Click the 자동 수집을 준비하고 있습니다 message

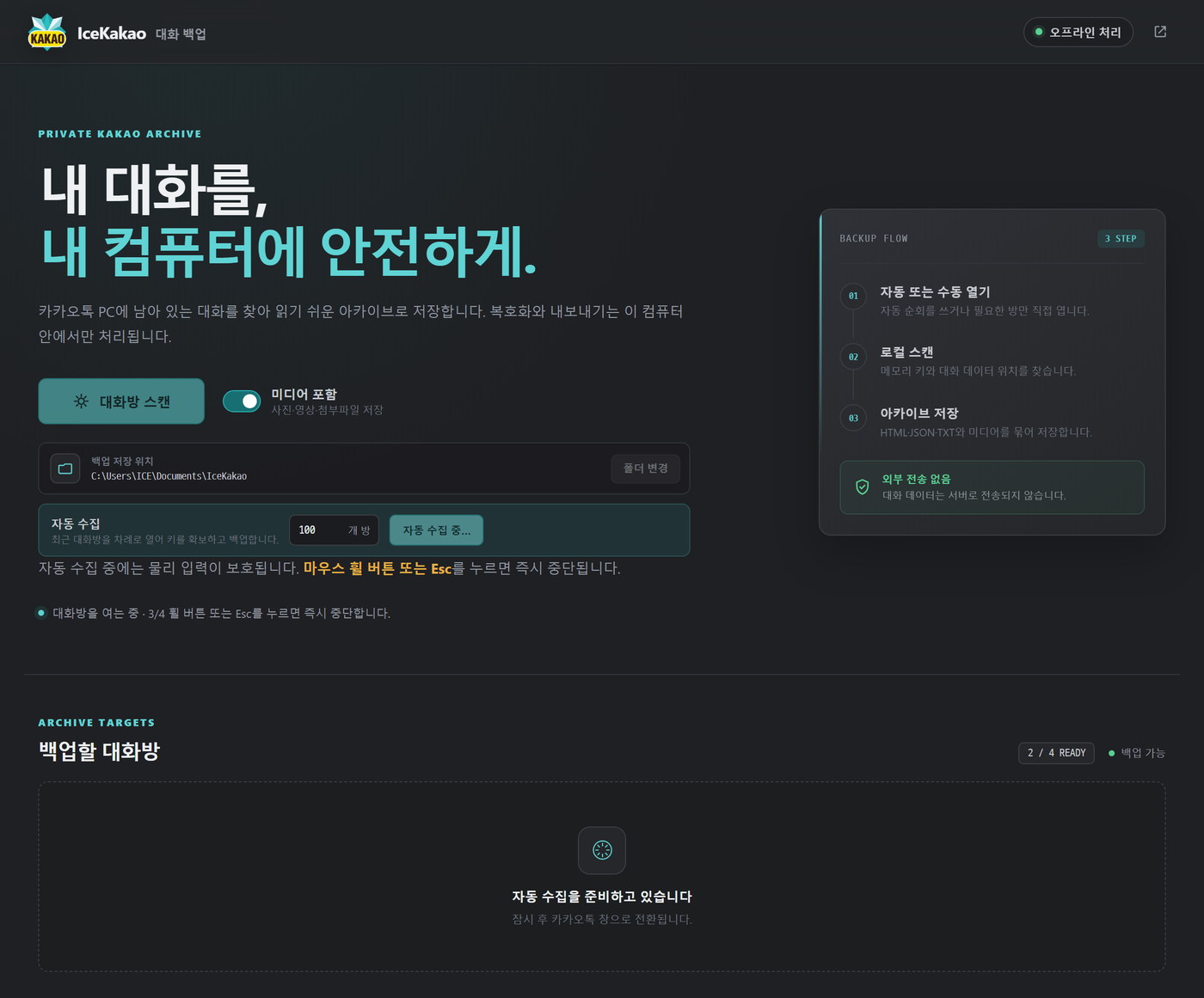tap(602, 897)
